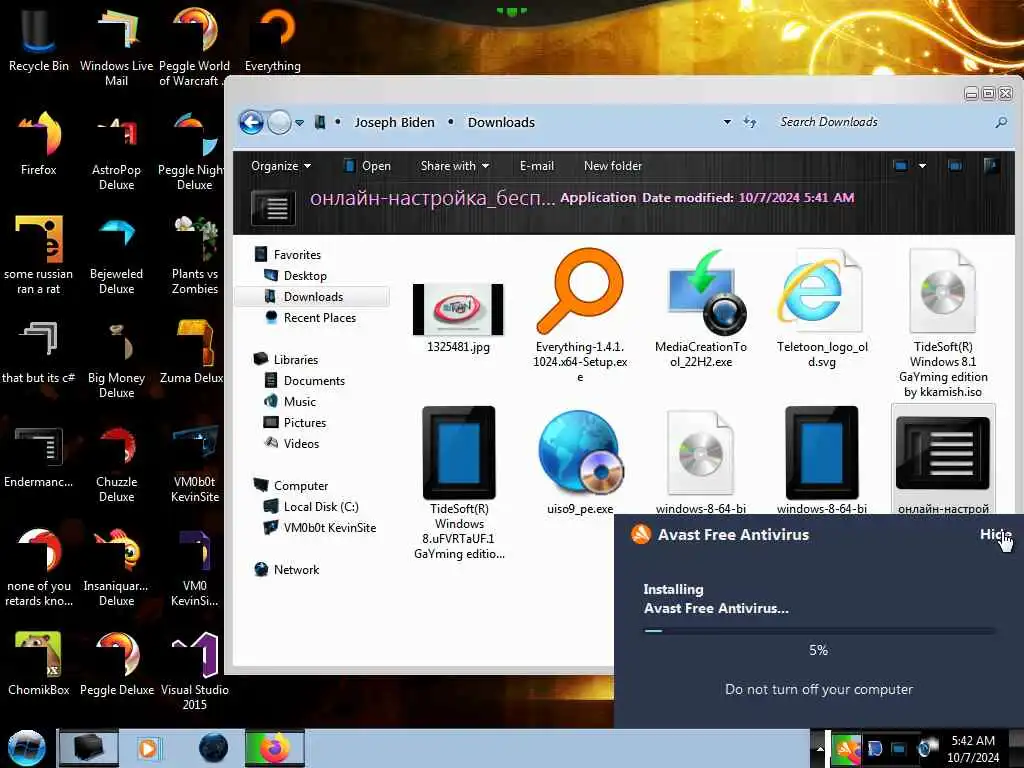Image resolution: width=1024 pixels, height=768 pixels.
Task: Select MediaCreationTool_22H2.exe file
Action: click(701, 308)
